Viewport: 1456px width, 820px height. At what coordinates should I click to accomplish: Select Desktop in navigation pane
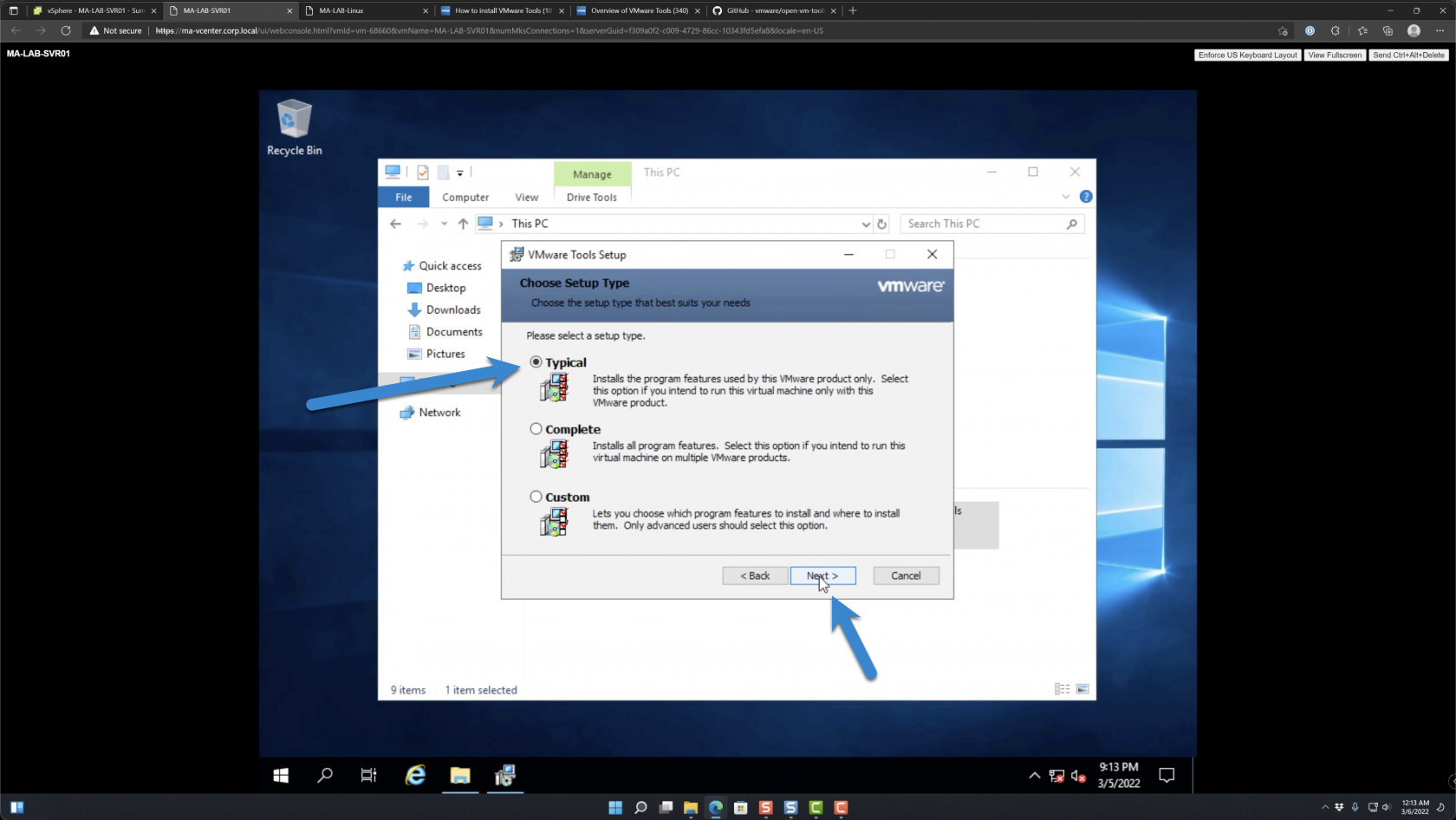(437, 288)
